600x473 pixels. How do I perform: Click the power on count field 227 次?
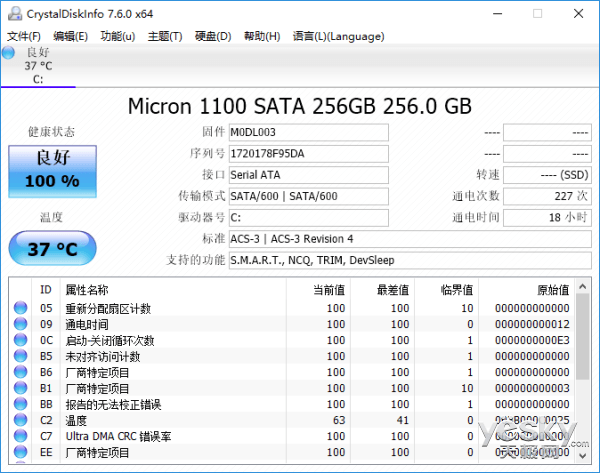(547, 196)
